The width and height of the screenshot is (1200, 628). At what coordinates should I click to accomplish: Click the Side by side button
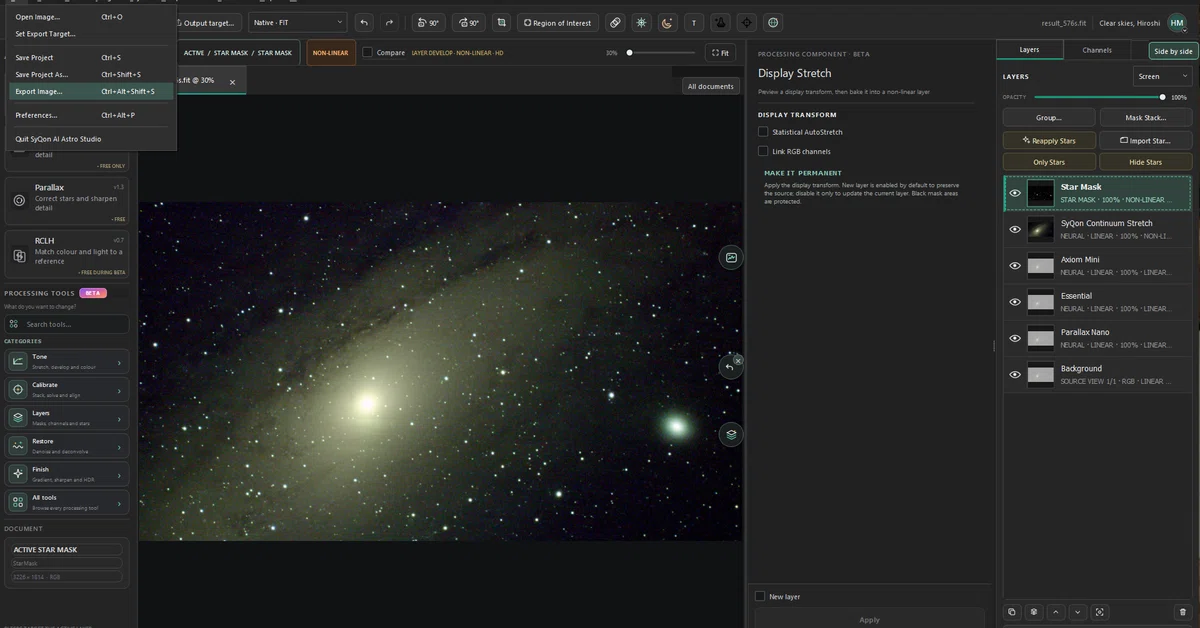point(1173,50)
